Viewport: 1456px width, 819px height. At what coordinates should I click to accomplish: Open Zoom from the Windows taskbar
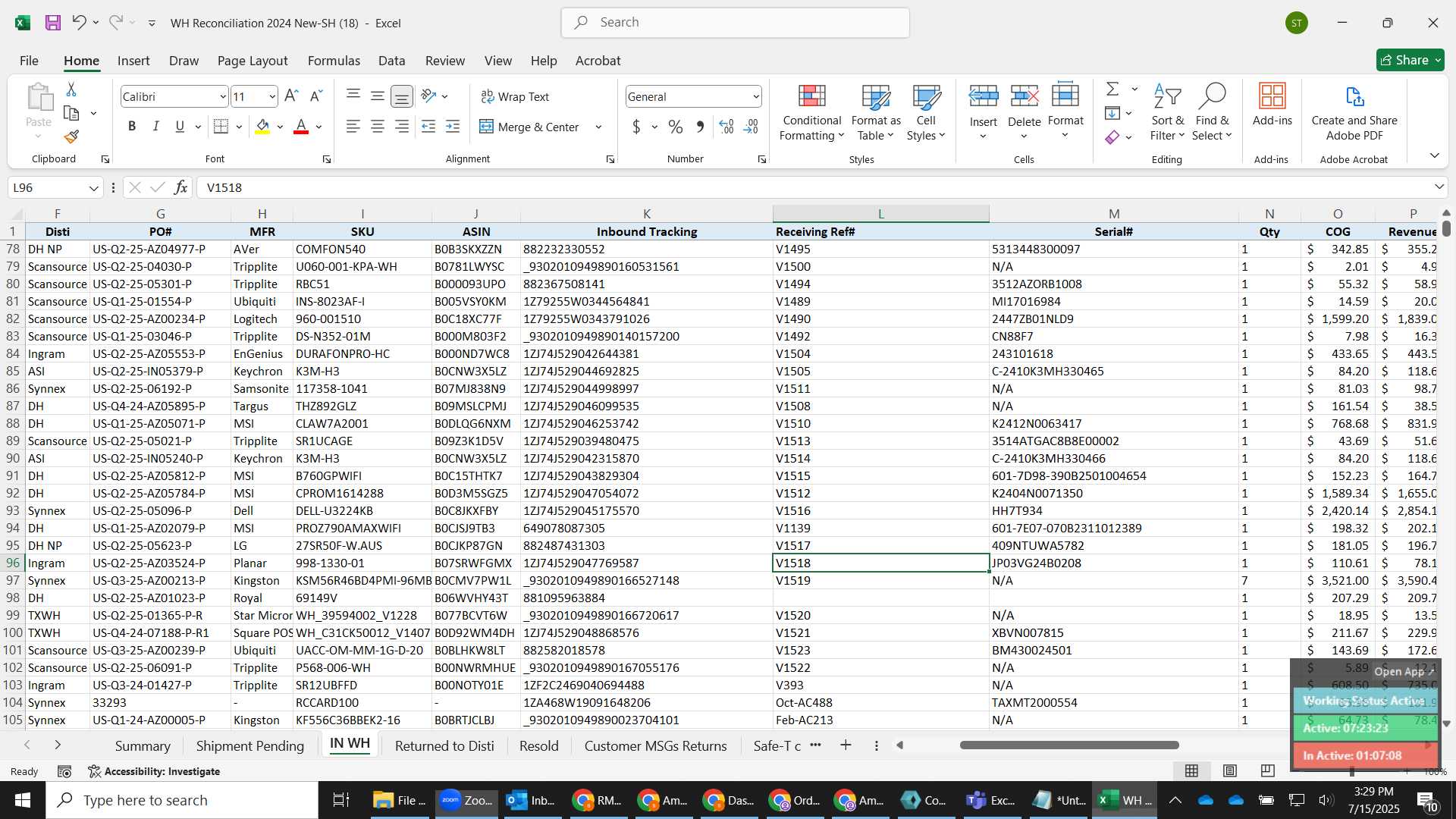pyautogui.click(x=467, y=800)
